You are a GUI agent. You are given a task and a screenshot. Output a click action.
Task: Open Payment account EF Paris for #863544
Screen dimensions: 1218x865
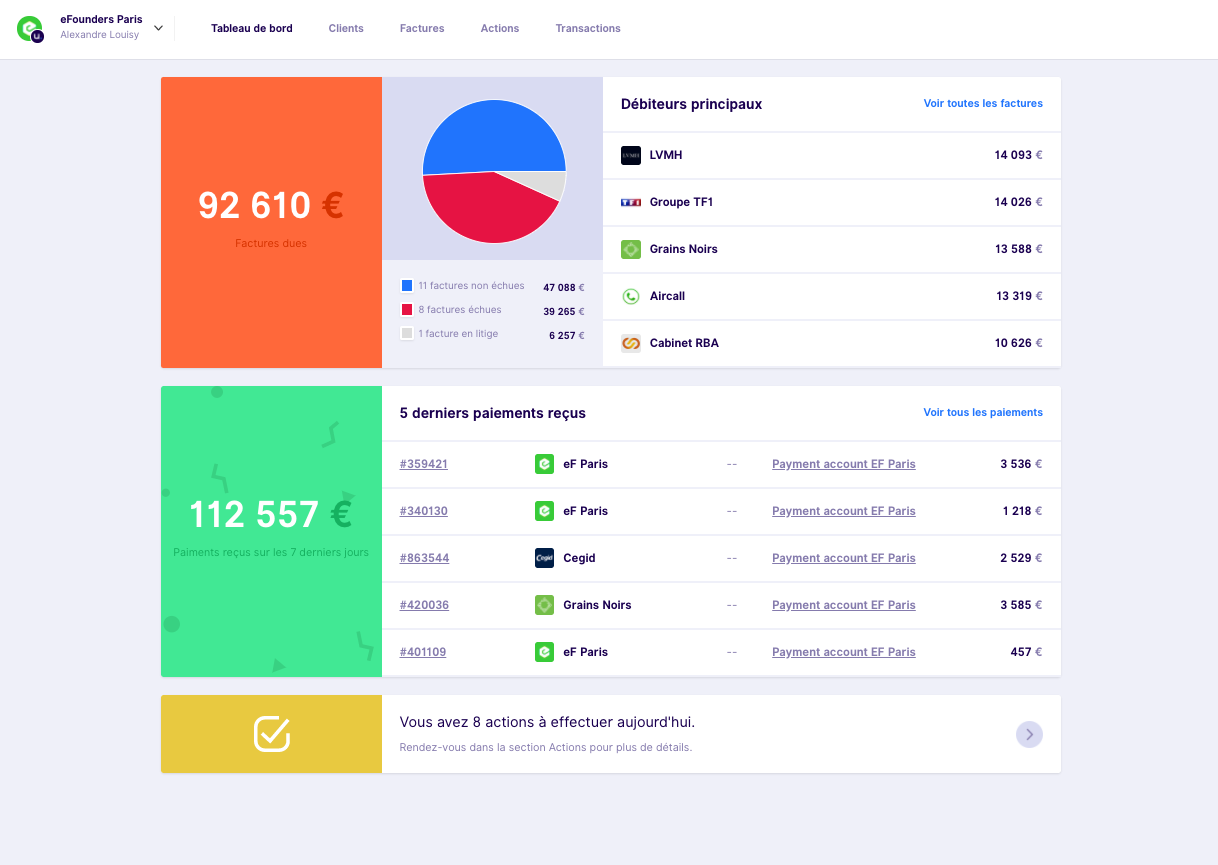tap(844, 558)
